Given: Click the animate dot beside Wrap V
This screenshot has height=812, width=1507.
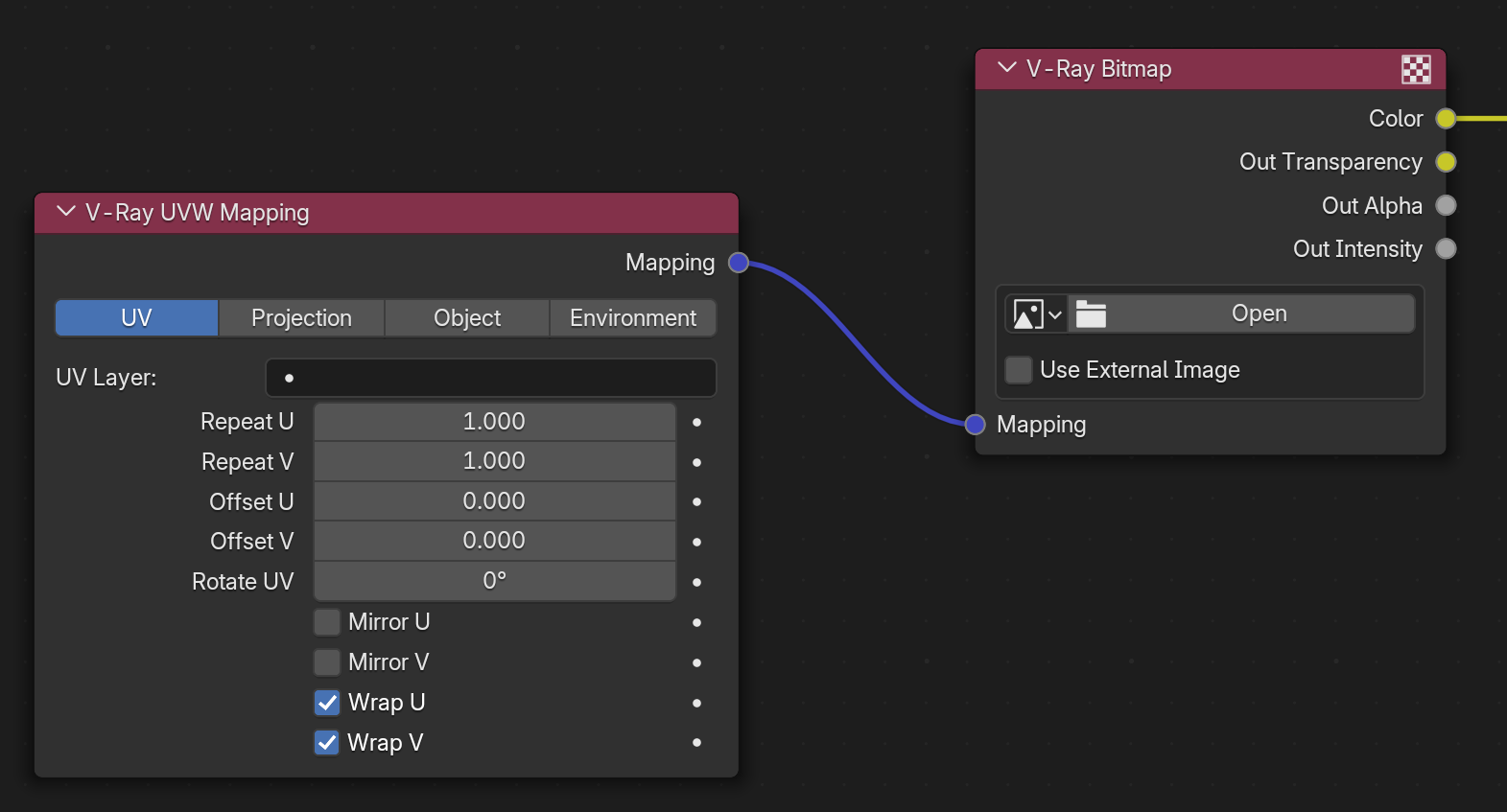Looking at the screenshot, I should [x=696, y=742].
